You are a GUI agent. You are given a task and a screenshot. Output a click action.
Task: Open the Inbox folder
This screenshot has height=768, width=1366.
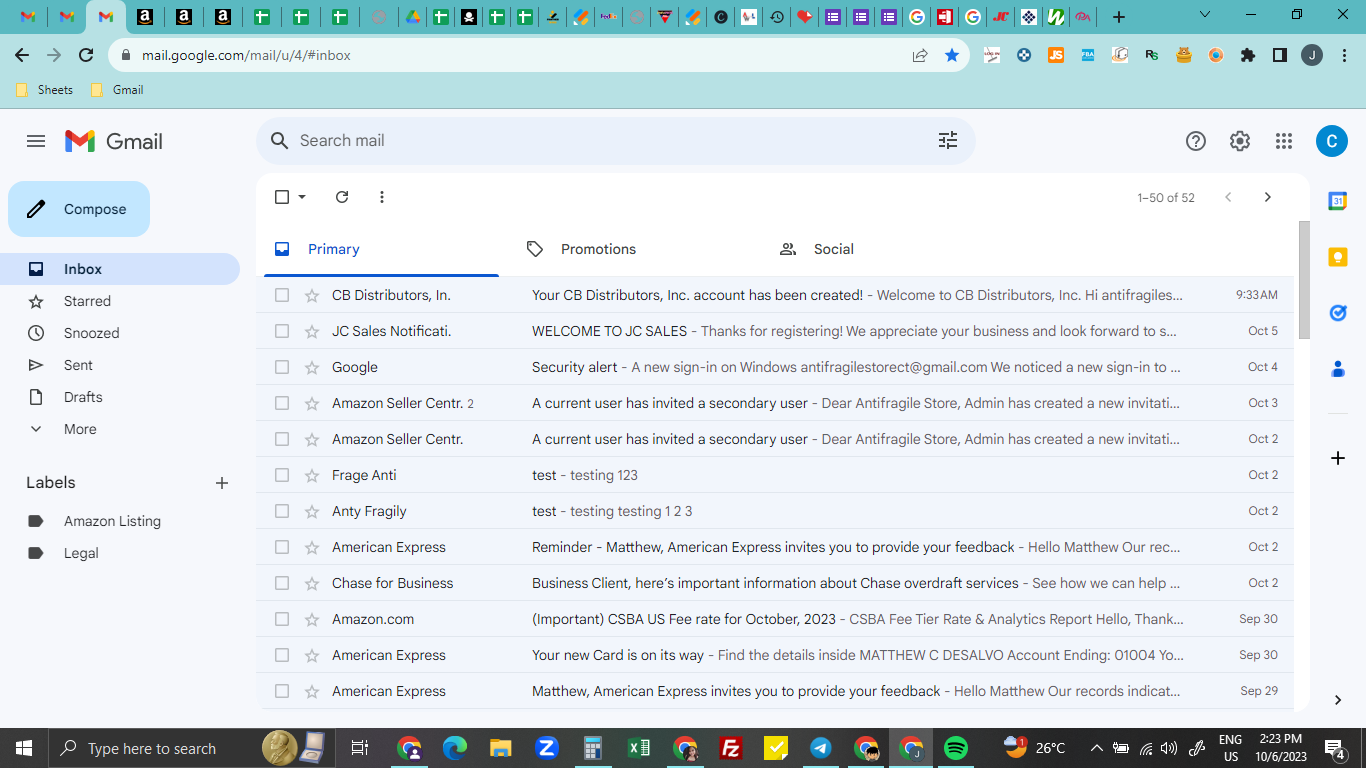tap(120, 269)
